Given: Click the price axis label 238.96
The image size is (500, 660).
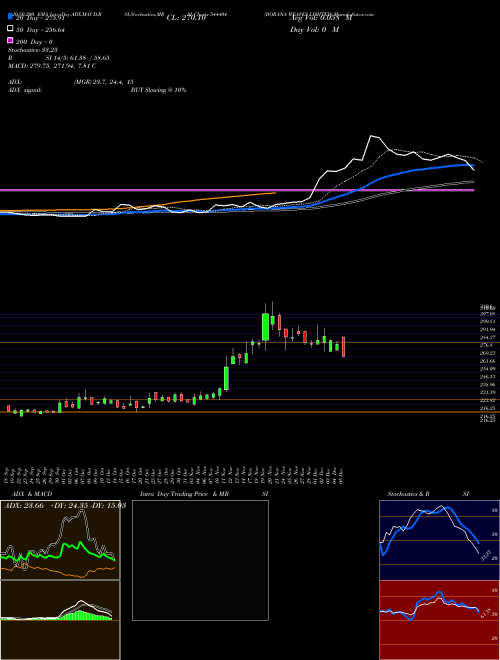Looking at the screenshot, I should click(487, 385).
